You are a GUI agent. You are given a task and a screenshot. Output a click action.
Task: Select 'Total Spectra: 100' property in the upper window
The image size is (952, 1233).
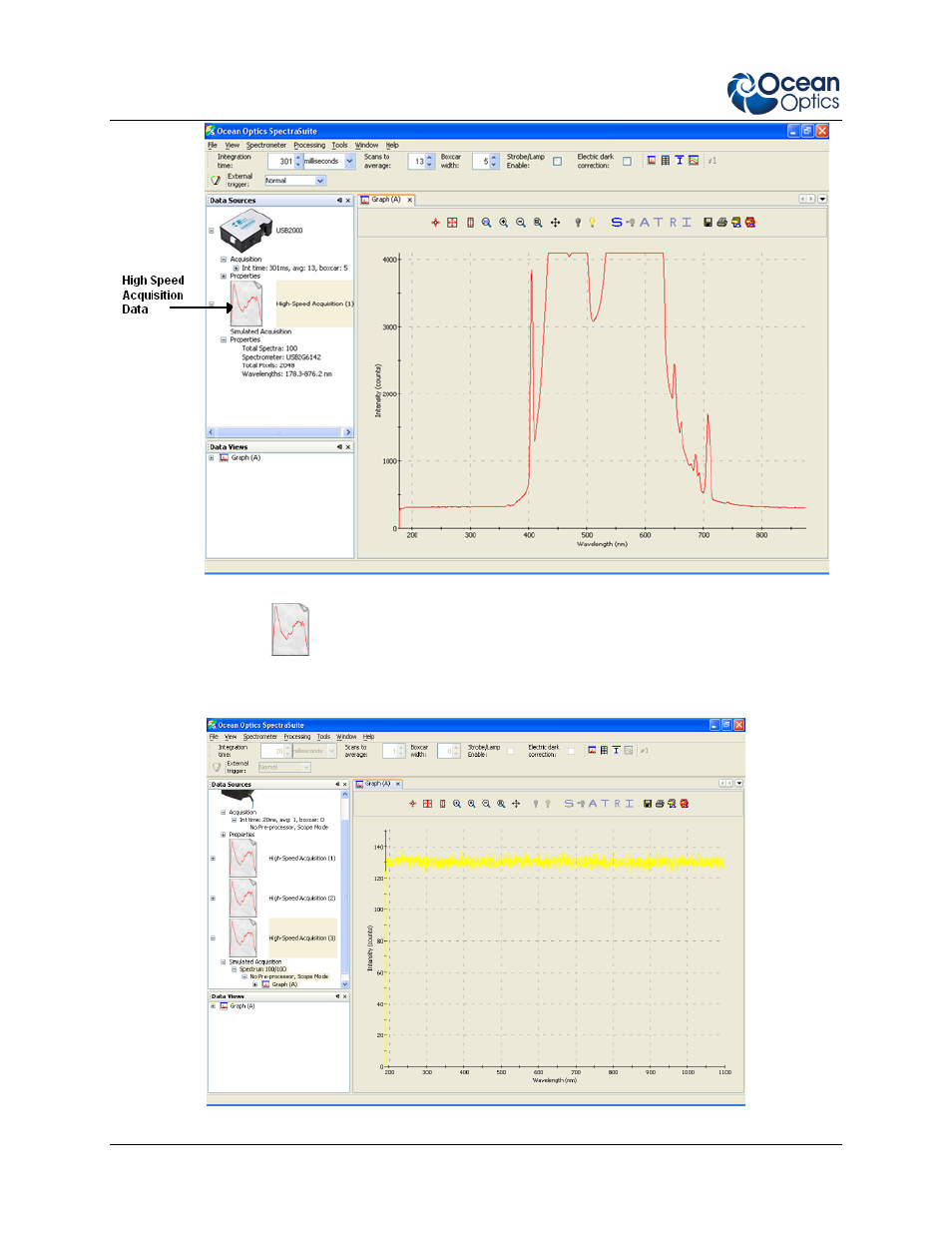(x=269, y=348)
